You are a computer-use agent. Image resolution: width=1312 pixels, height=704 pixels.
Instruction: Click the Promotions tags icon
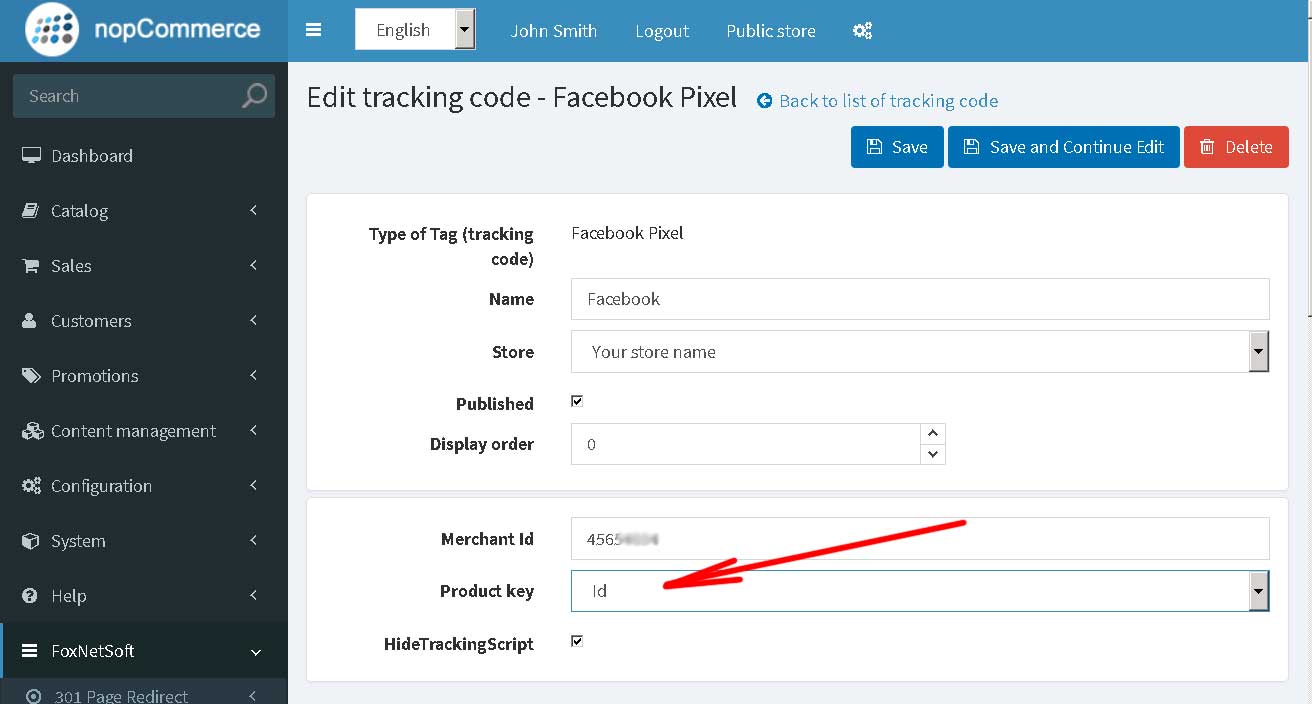coord(31,375)
